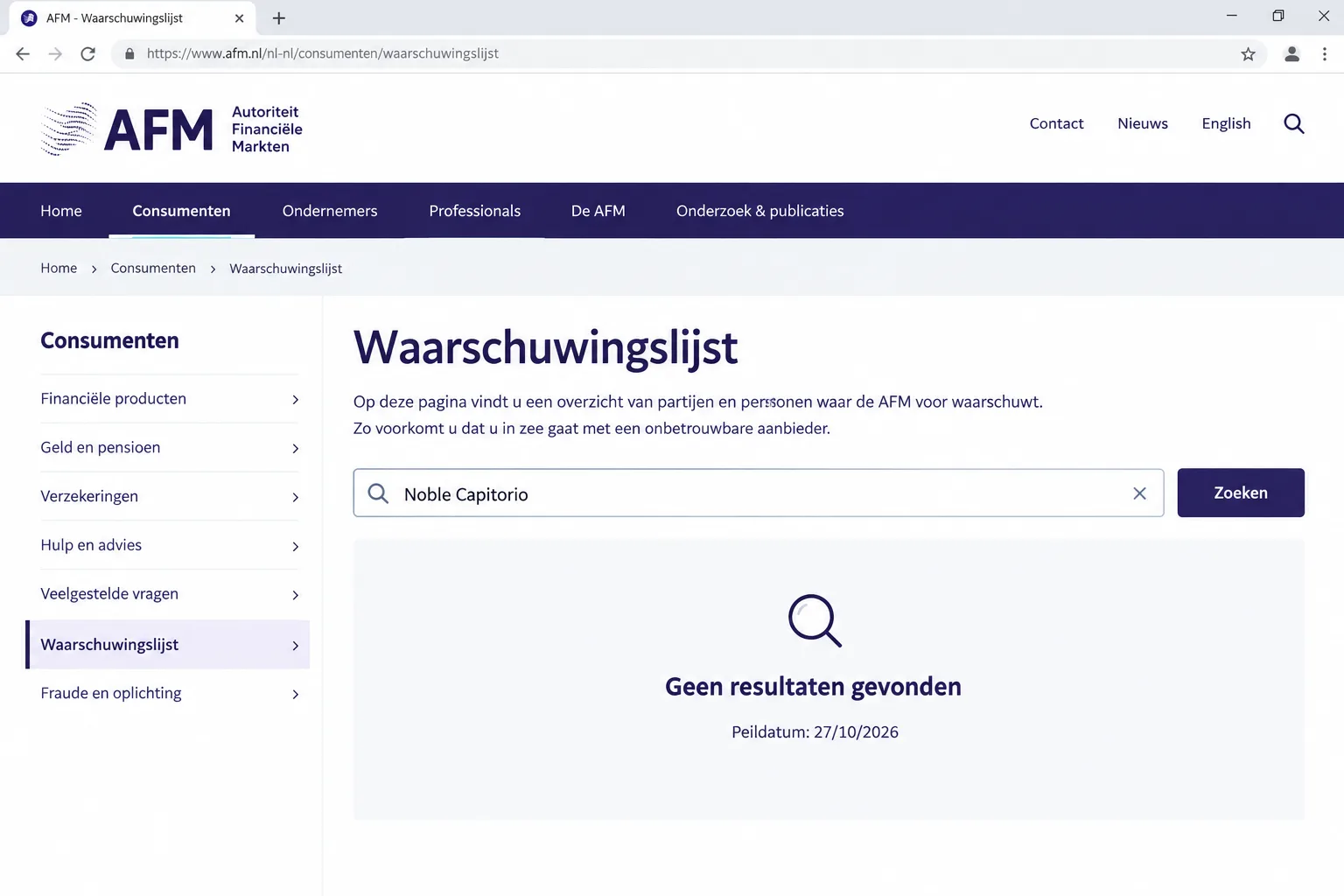Reload the page with the refresh icon

point(87,54)
